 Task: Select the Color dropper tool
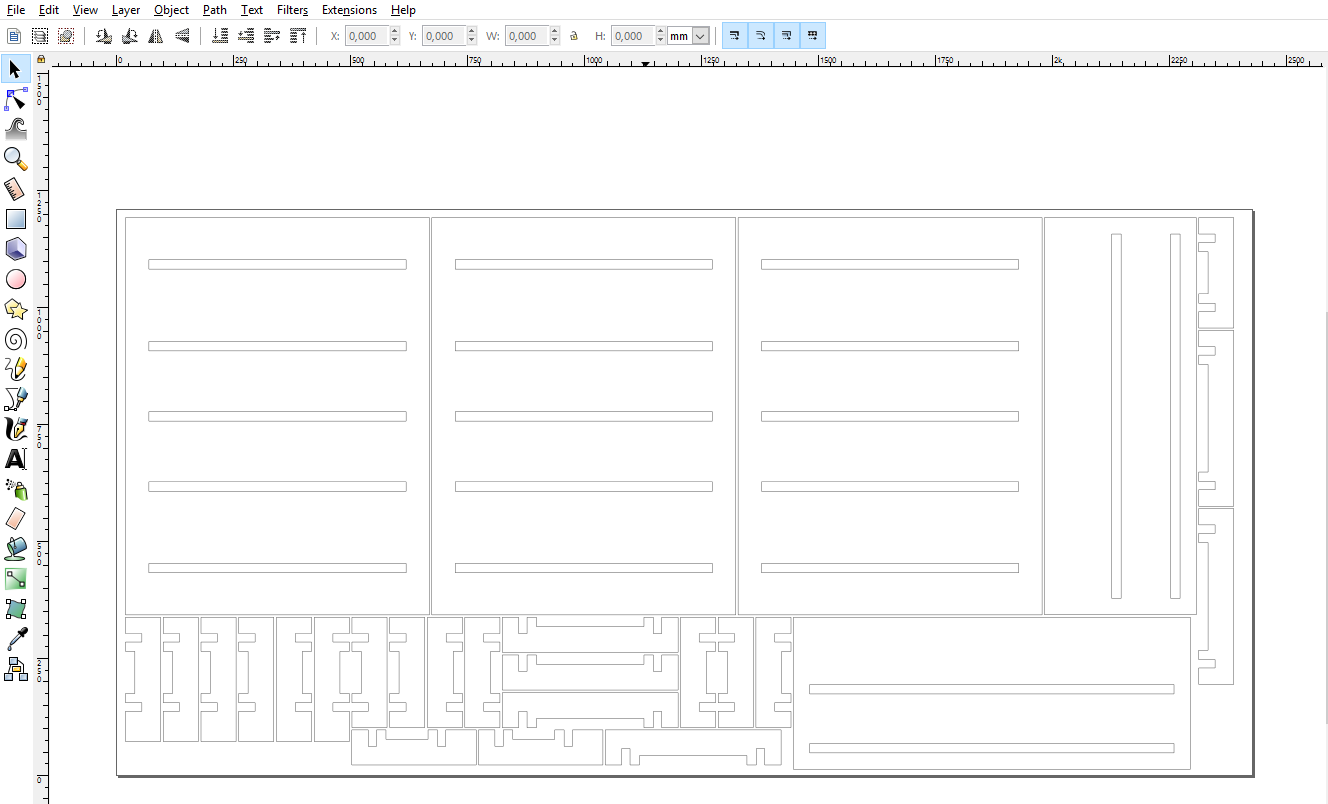click(x=15, y=639)
